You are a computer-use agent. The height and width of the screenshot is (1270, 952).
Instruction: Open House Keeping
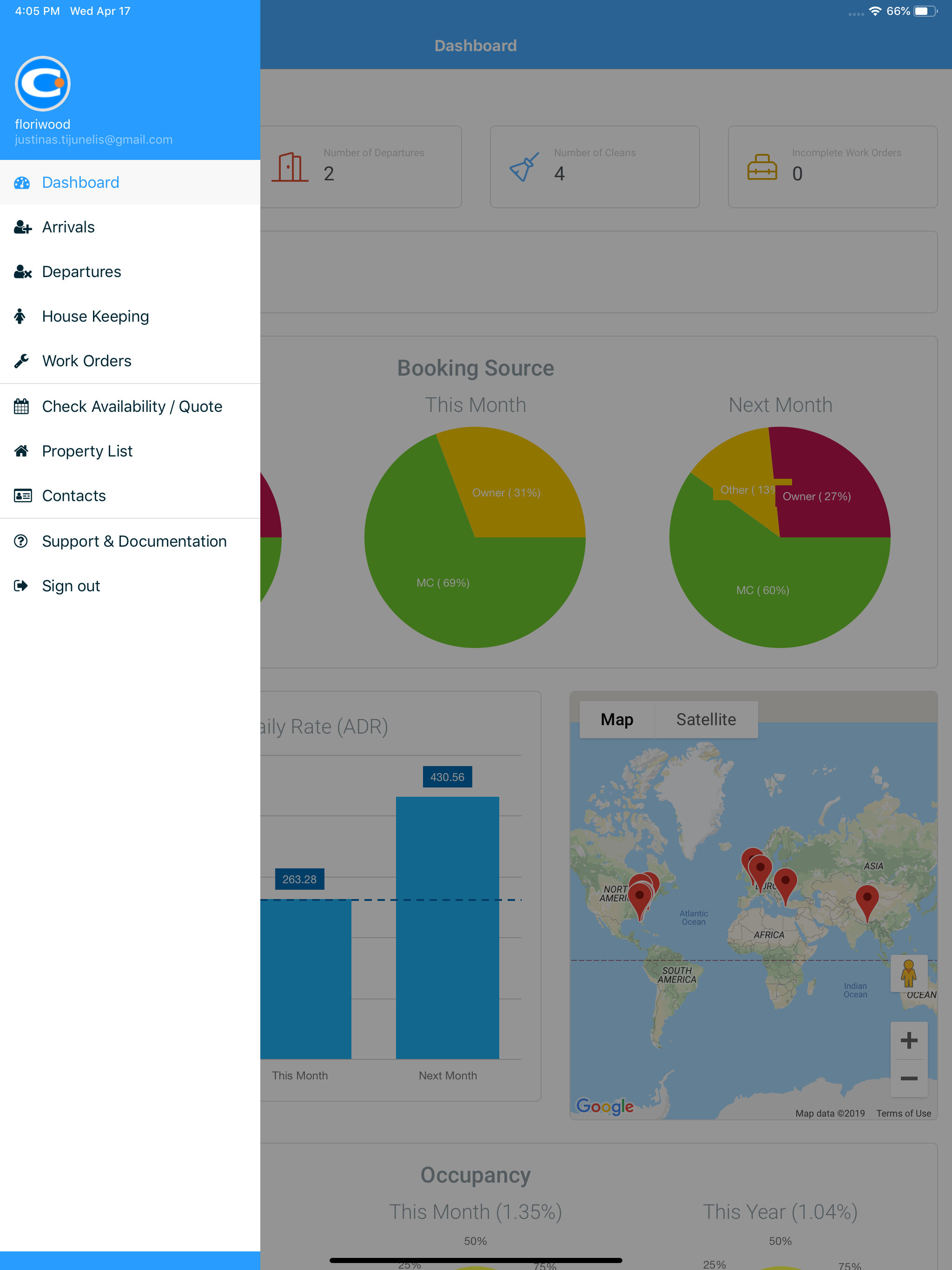point(130,317)
